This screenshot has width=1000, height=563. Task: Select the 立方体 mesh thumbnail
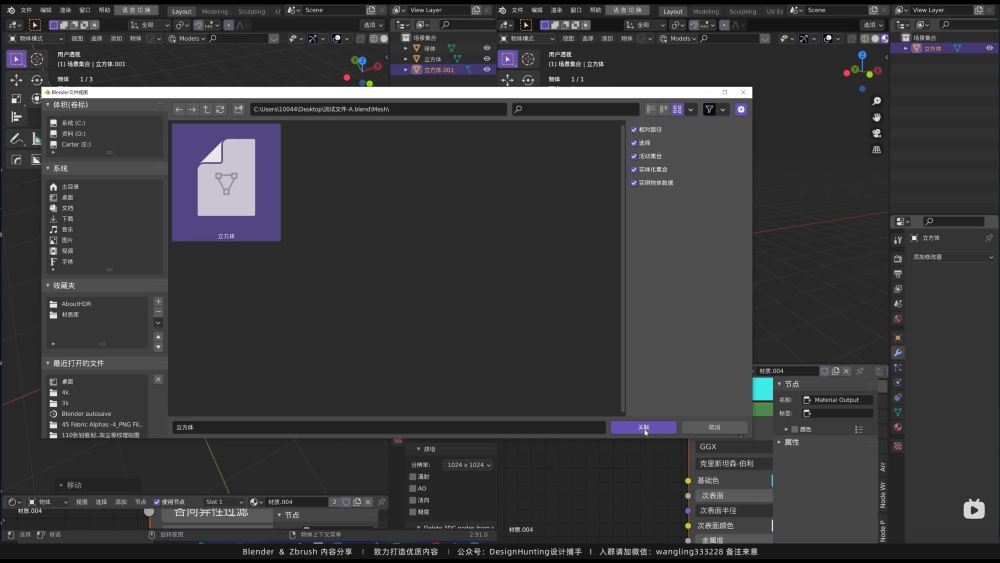[226, 182]
